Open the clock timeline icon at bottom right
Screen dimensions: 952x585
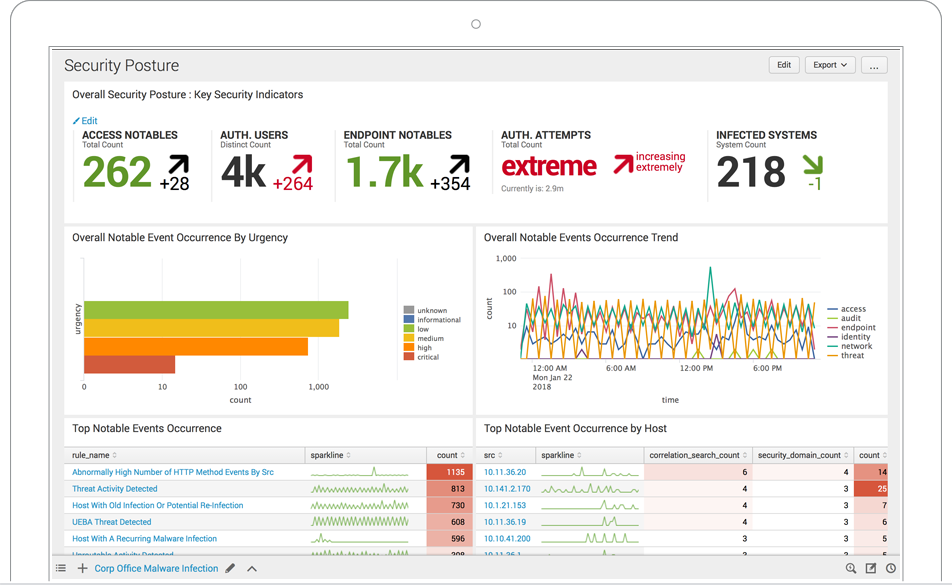890,568
